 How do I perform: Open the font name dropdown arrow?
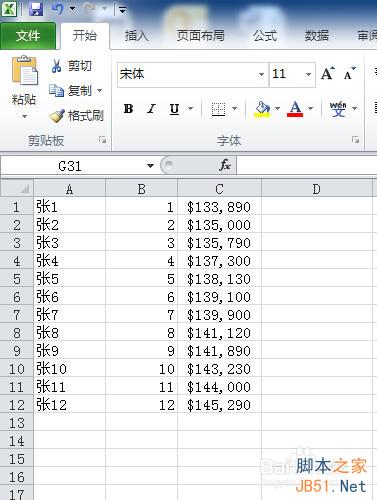(x=262, y=74)
